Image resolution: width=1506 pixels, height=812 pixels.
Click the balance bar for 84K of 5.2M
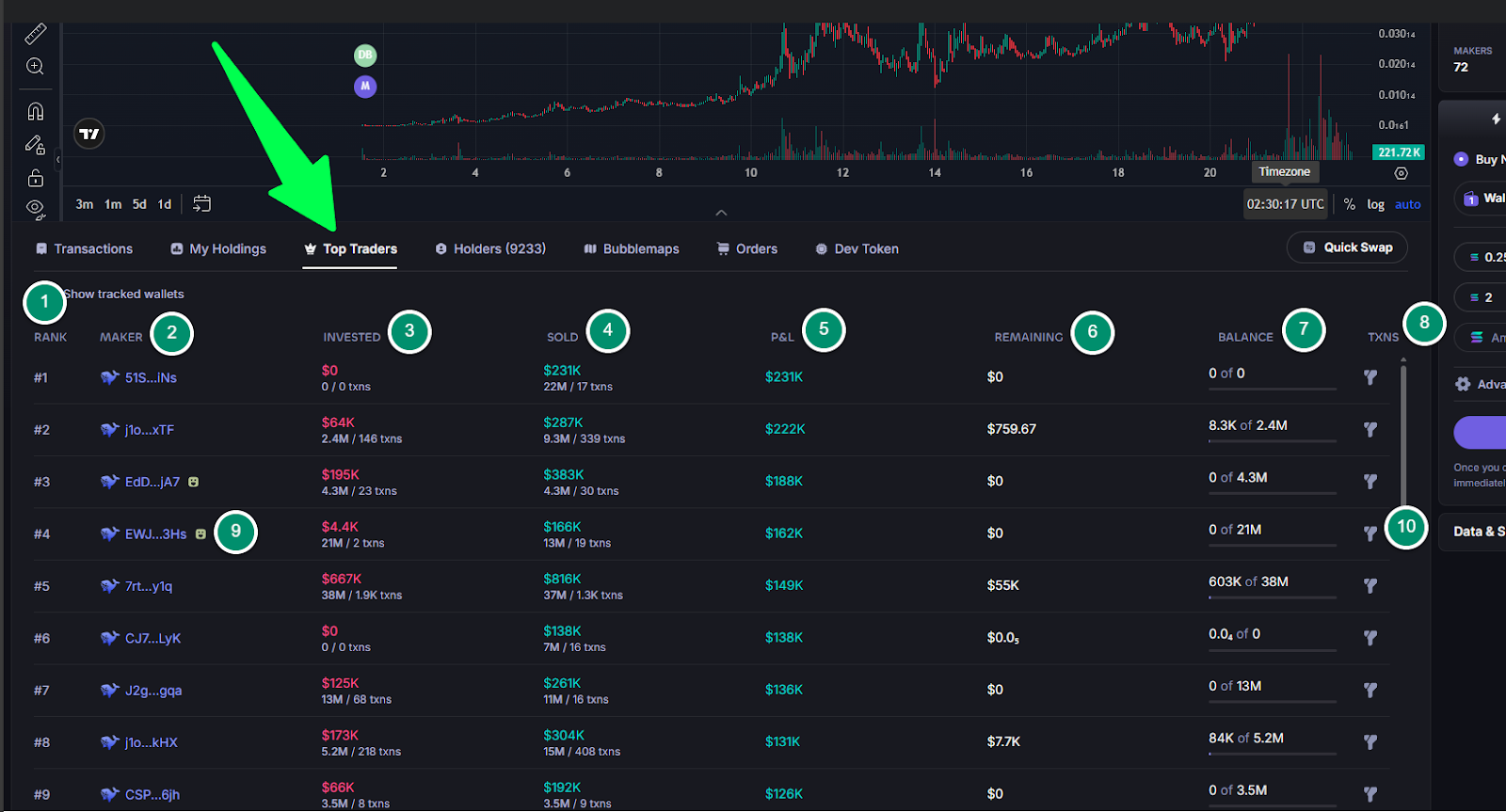tap(1273, 754)
